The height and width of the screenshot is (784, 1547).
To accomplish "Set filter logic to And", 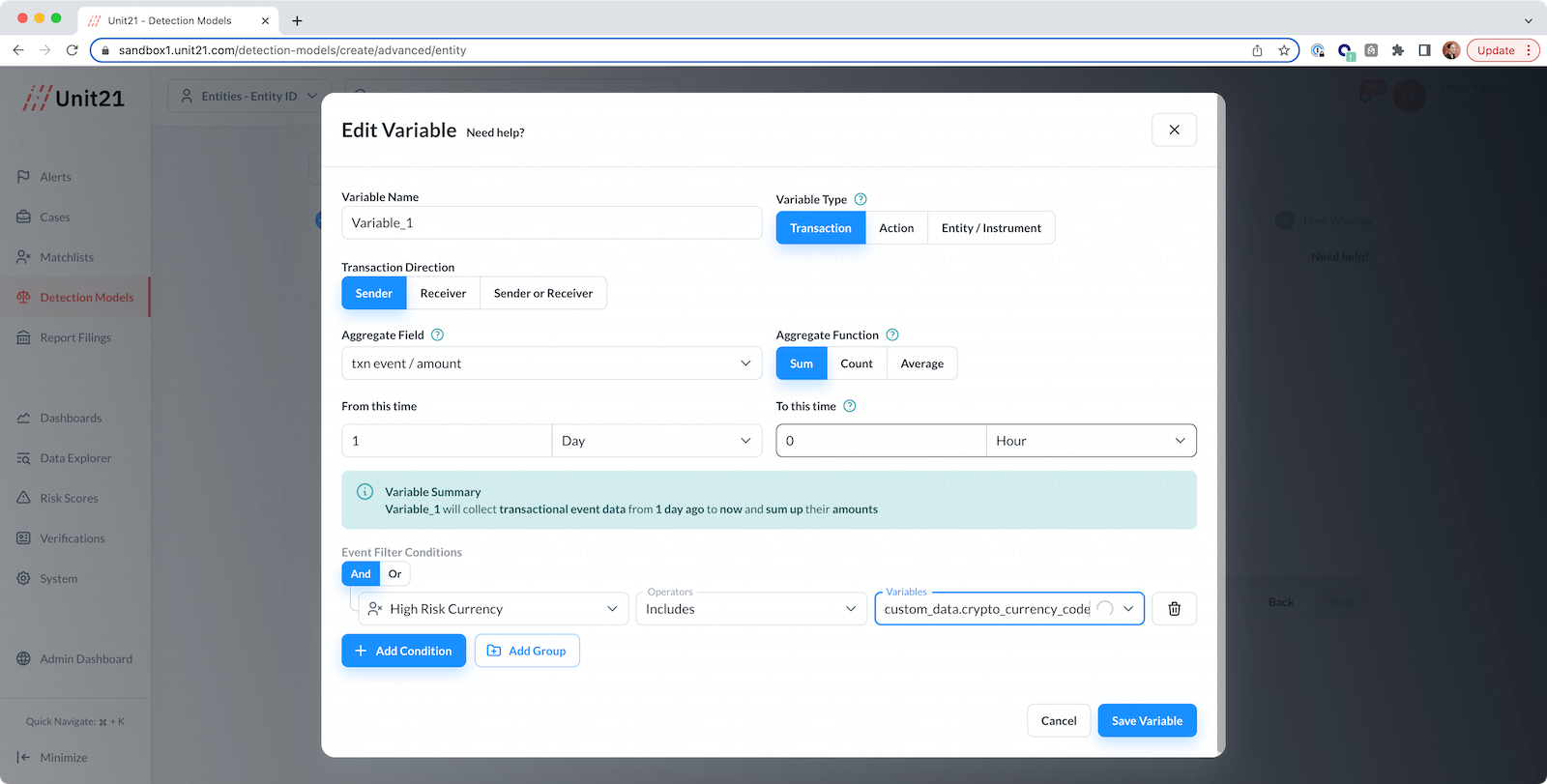I will [361, 573].
